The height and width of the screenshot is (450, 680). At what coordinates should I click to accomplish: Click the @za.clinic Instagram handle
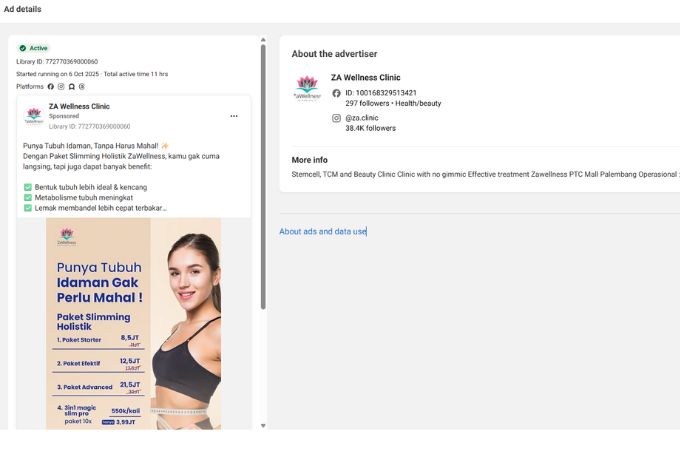(x=362, y=118)
